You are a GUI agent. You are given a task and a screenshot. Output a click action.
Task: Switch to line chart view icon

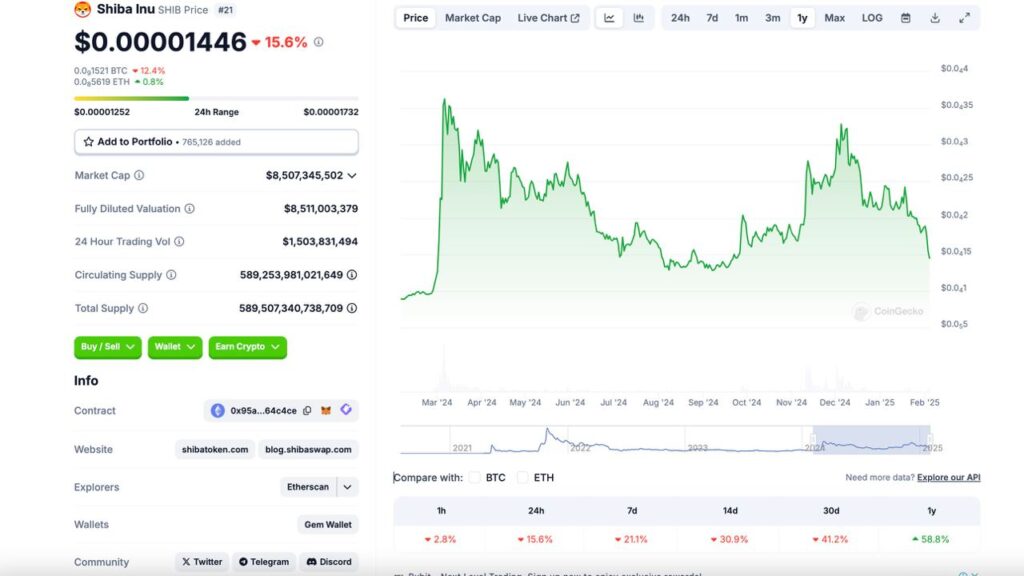click(609, 18)
